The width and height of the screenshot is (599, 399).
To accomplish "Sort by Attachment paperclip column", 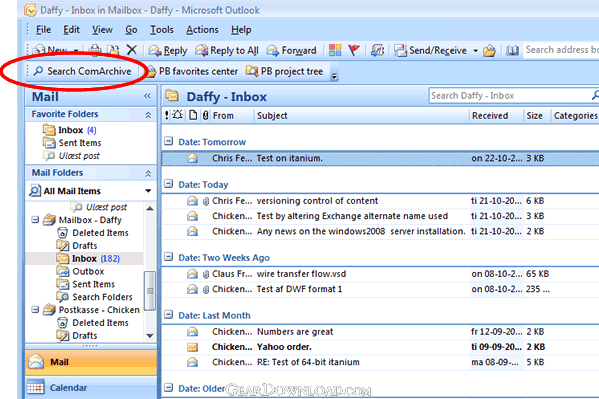I will pyautogui.click(x=206, y=115).
